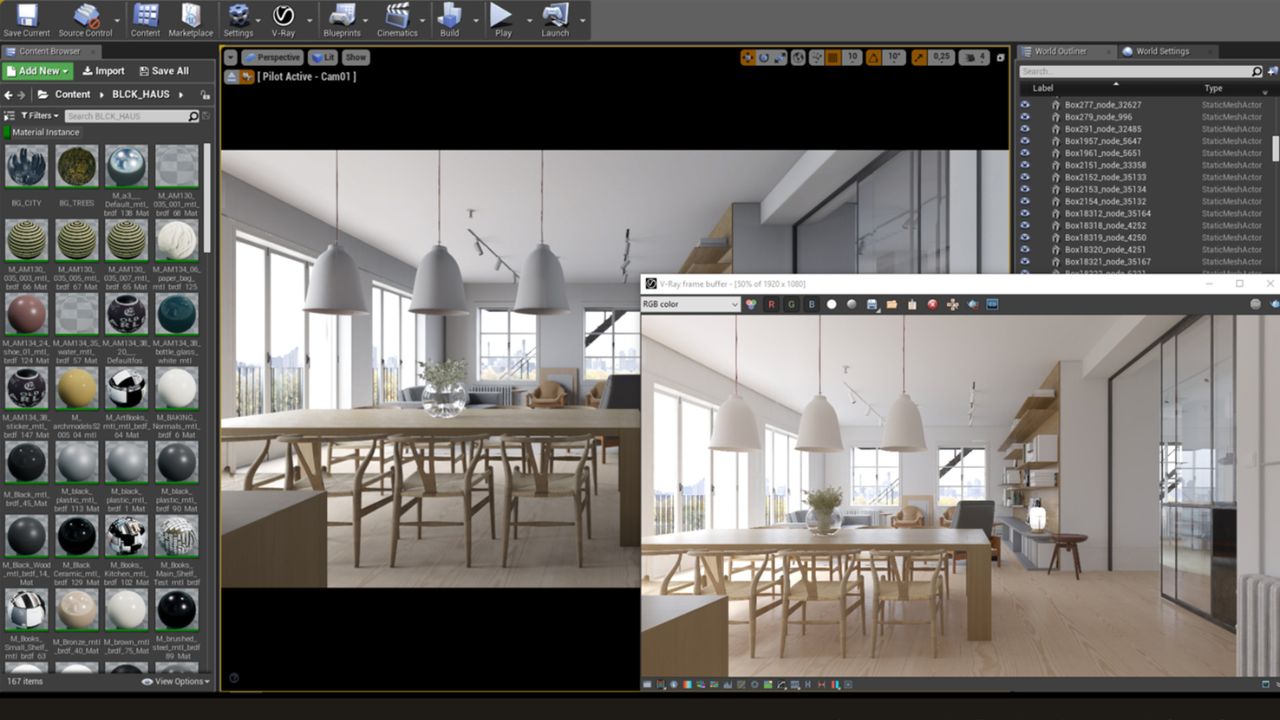Screen dimensions: 1280x720
Task: Toggle visibility of Box277_node_32627
Action: click(1023, 104)
